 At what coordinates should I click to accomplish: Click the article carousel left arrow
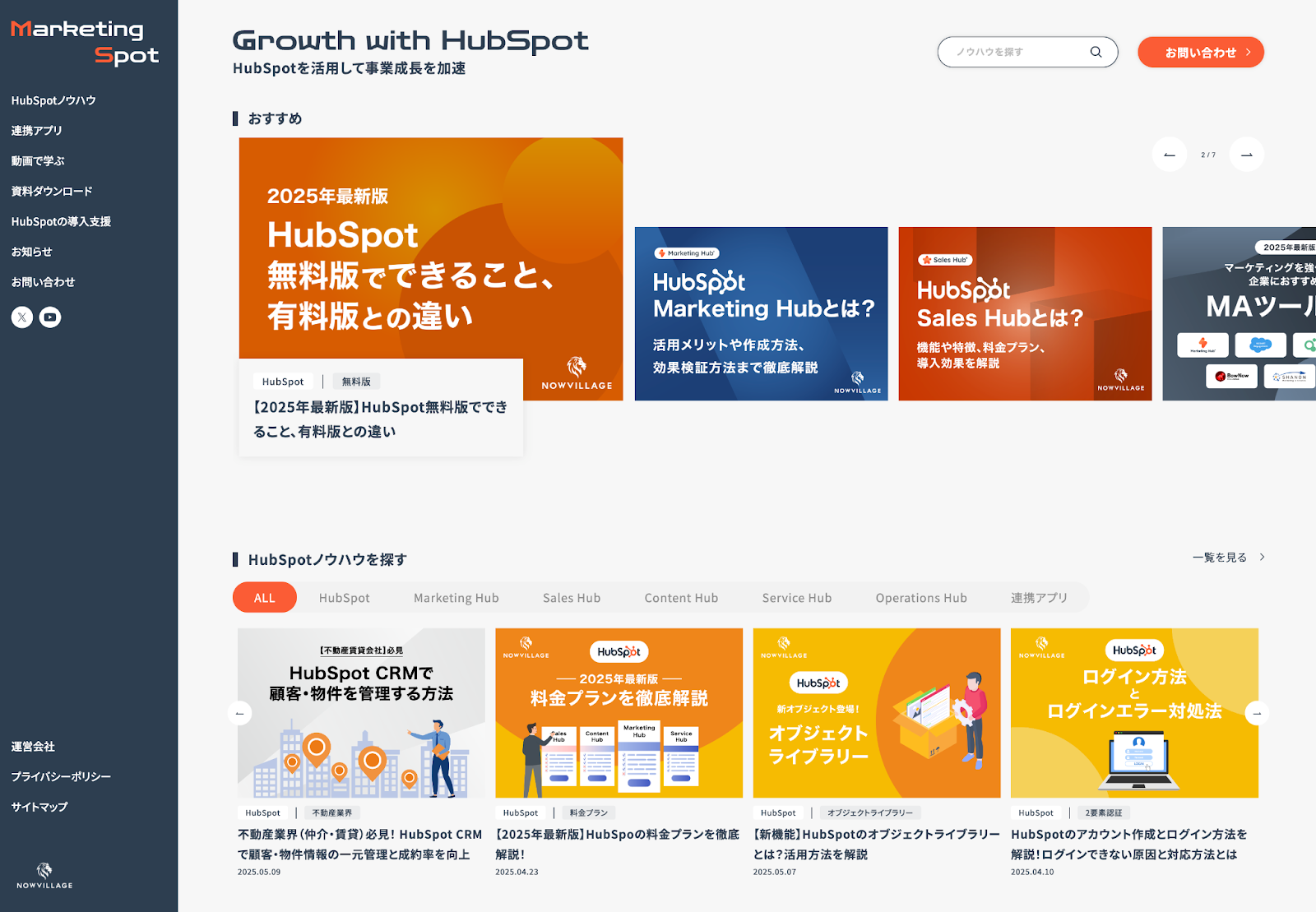click(239, 713)
